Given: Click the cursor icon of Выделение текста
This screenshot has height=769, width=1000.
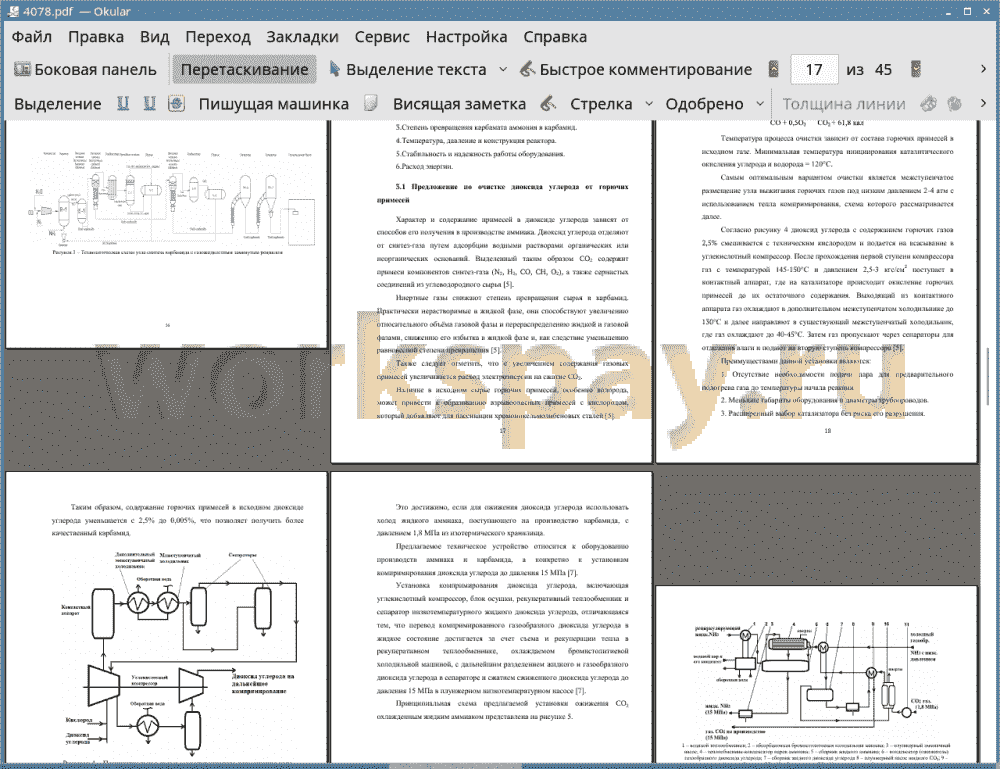Looking at the screenshot, I should pos(334,70).
